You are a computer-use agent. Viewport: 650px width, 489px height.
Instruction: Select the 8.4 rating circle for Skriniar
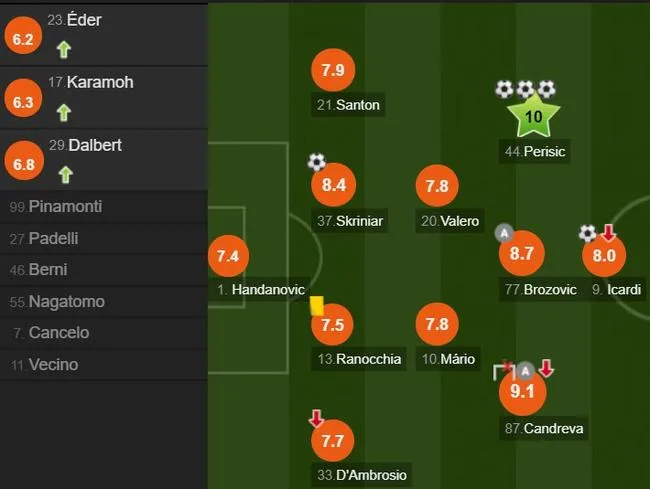[334, 185]
